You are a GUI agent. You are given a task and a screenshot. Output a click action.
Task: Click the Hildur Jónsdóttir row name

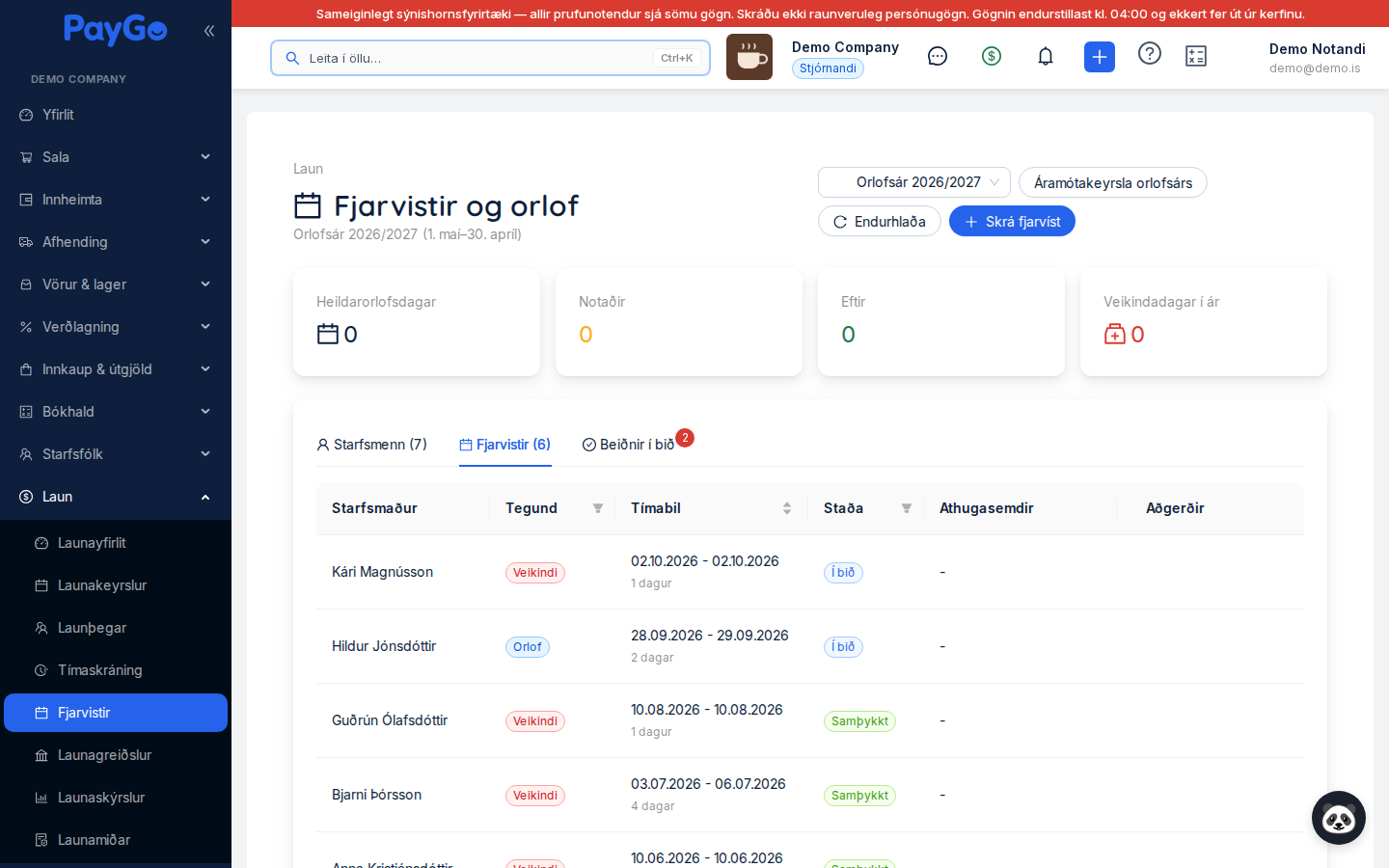[x=384, y=646]
